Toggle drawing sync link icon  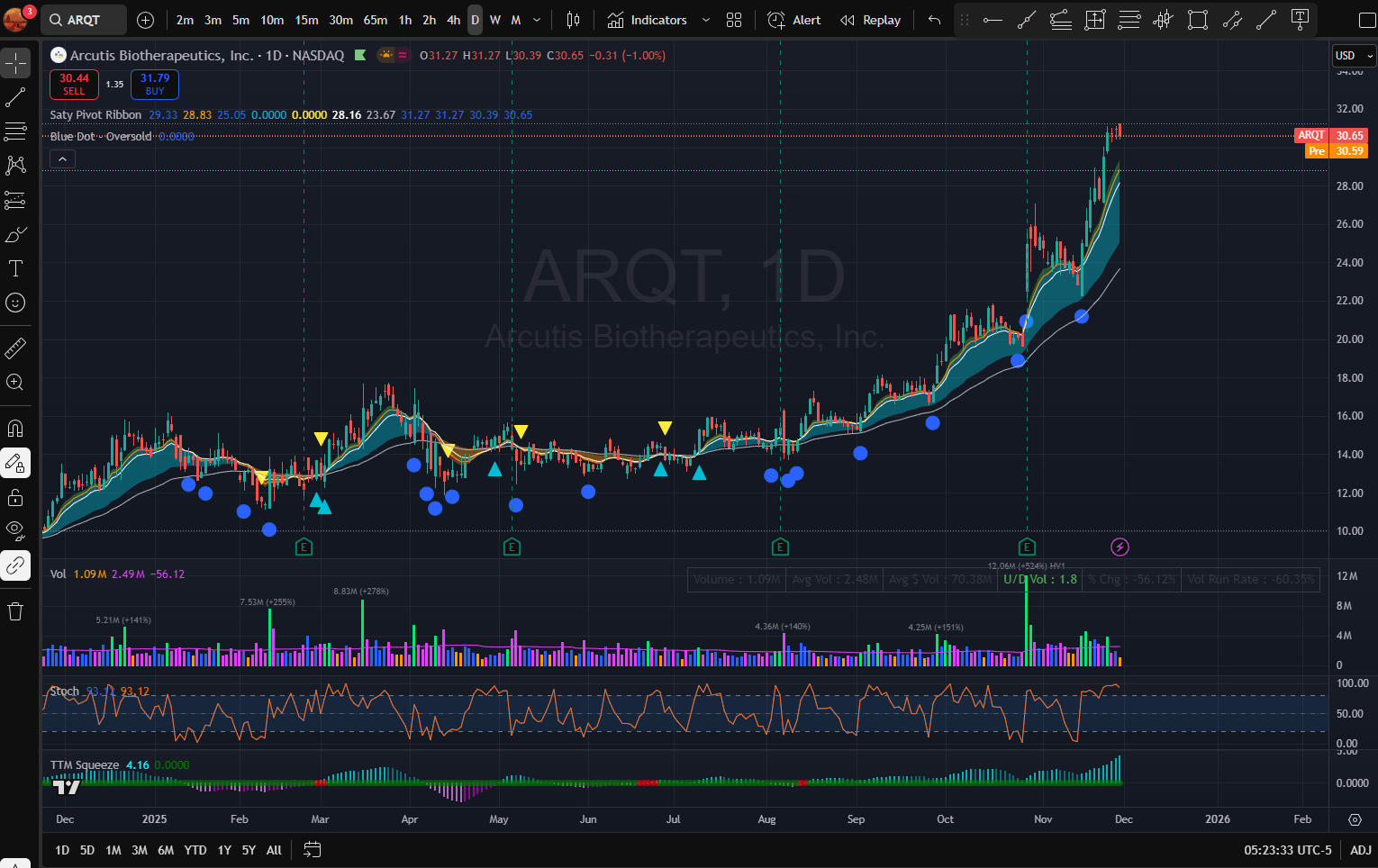pyautogui.click(x=15, y=565)
